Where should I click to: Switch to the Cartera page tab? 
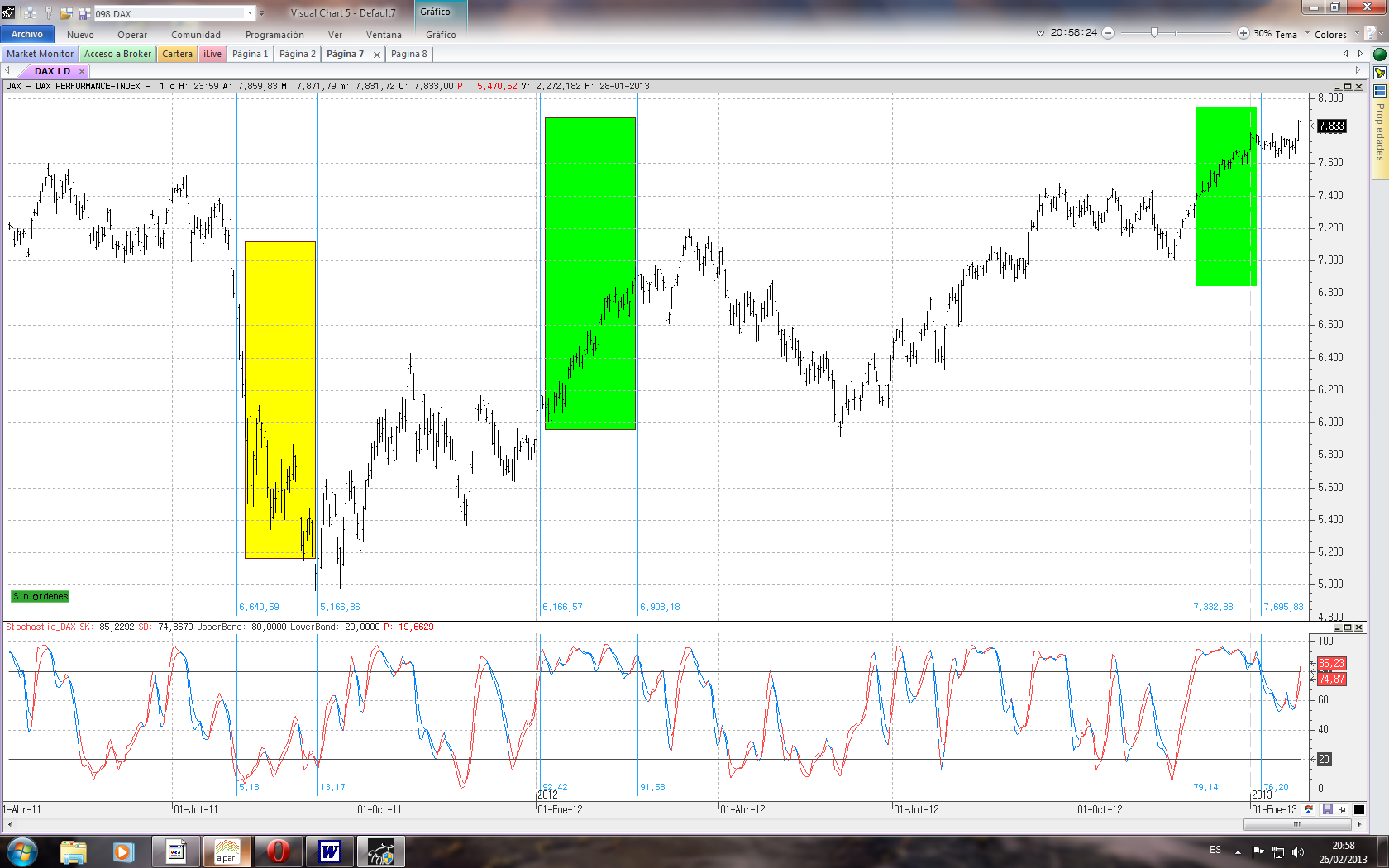pos(177,54)
